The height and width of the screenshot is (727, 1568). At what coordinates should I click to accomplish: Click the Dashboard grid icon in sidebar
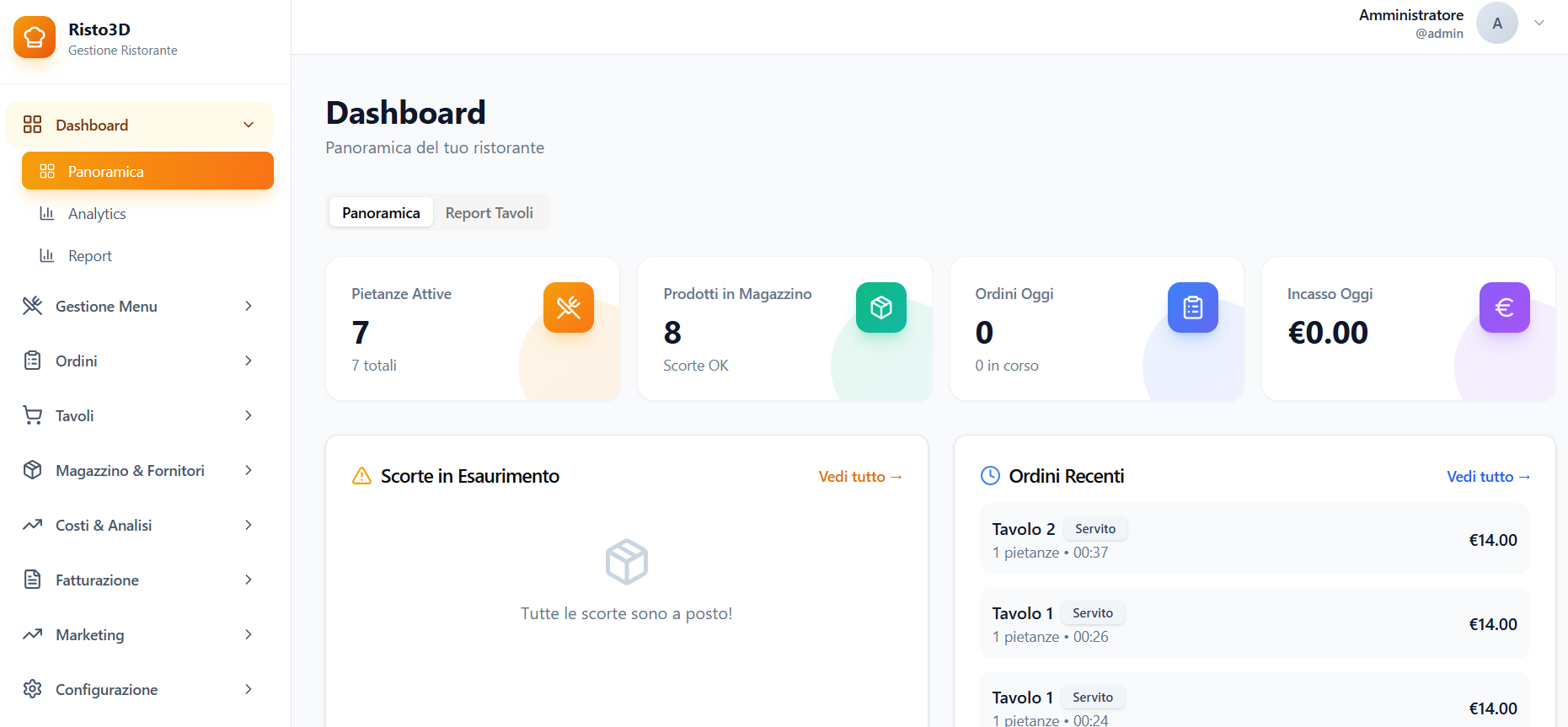(x=32, y=125)
